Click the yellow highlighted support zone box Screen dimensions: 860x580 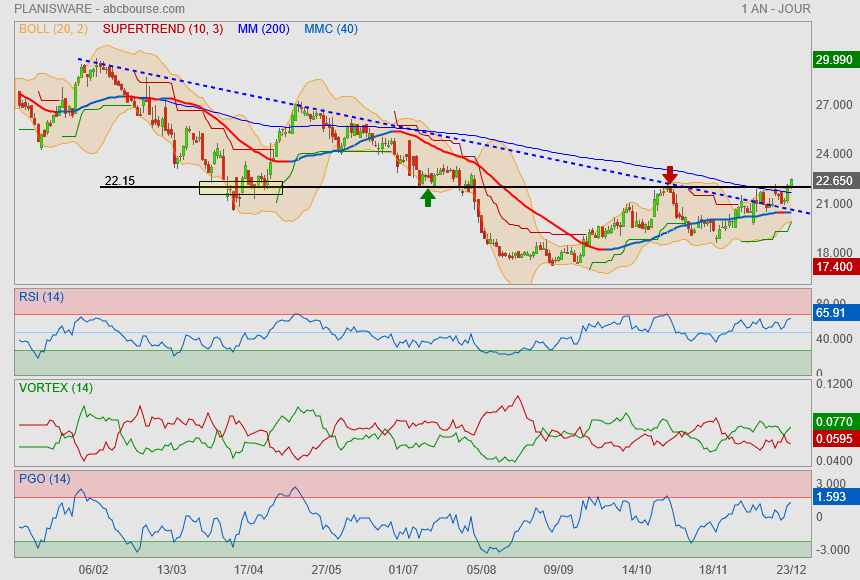click(241, 187)
